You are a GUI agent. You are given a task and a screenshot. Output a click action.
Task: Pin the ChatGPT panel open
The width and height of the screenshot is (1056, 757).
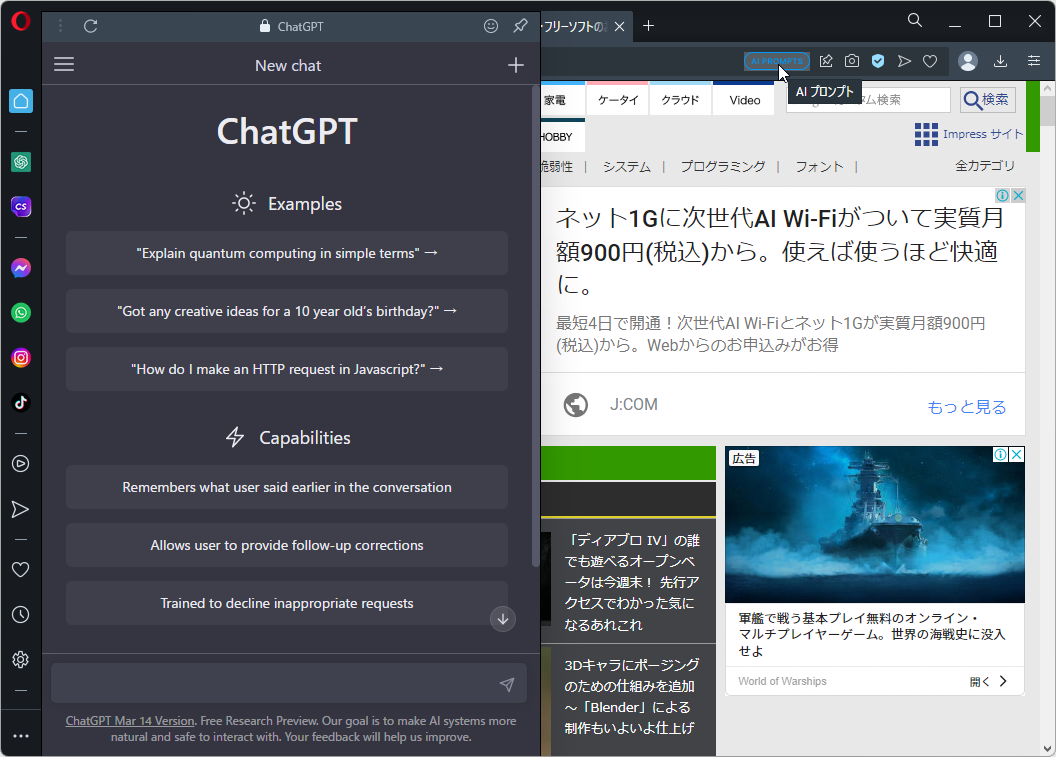(520, 26)
